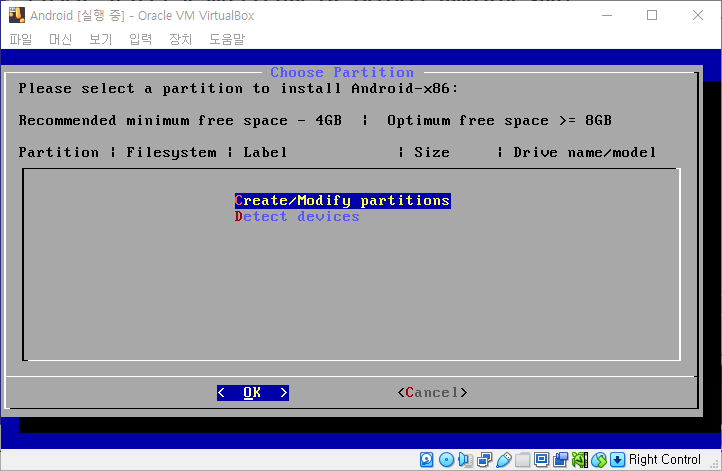Viewport: 722px width, 471px height.
Task: Open the 파일 menu
Action: click(x=21, y=39)
